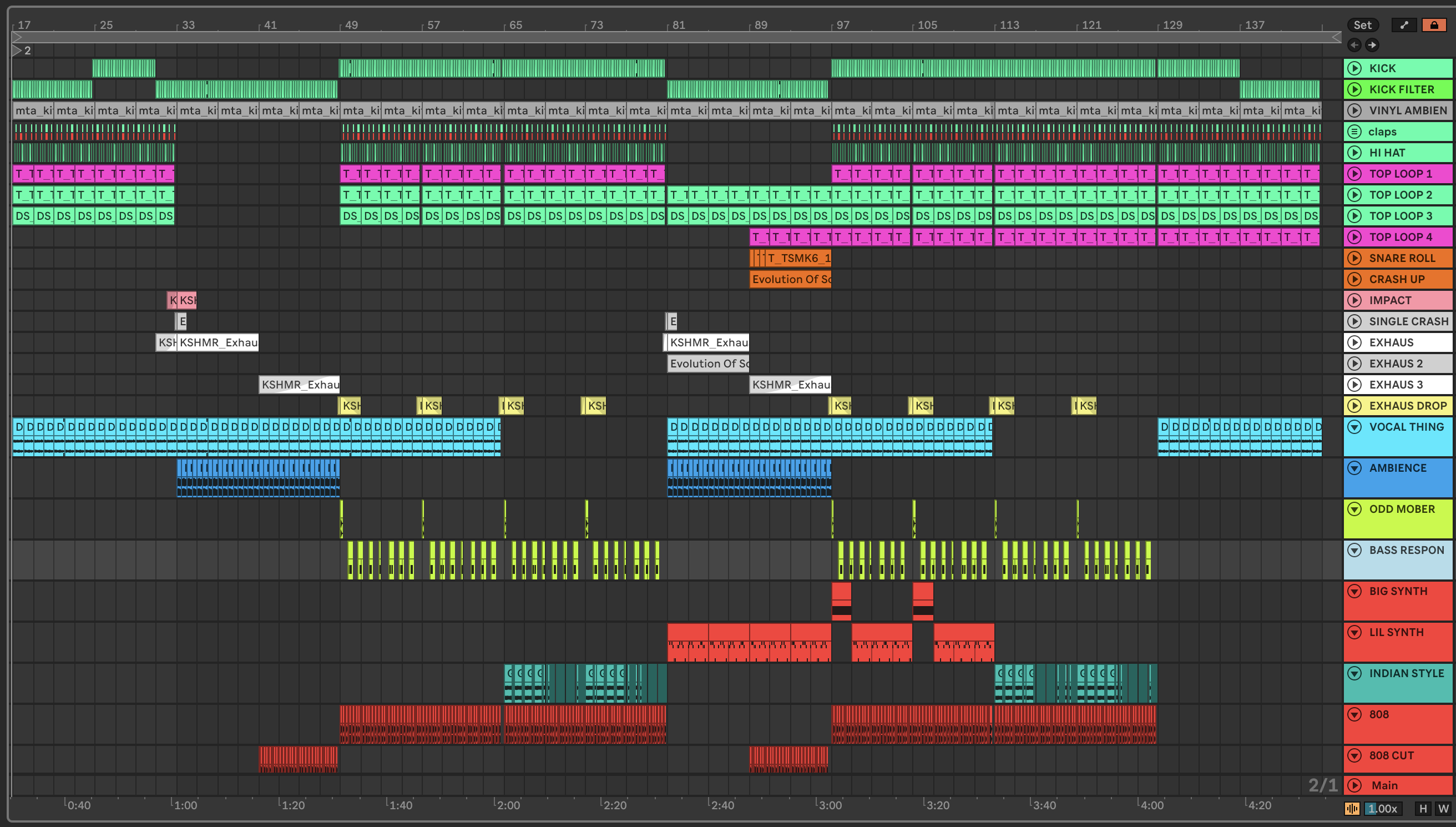Toggle the H height optimize button
The width and height of the screenshot is (1456, 827).
(x=1423, y=808)
